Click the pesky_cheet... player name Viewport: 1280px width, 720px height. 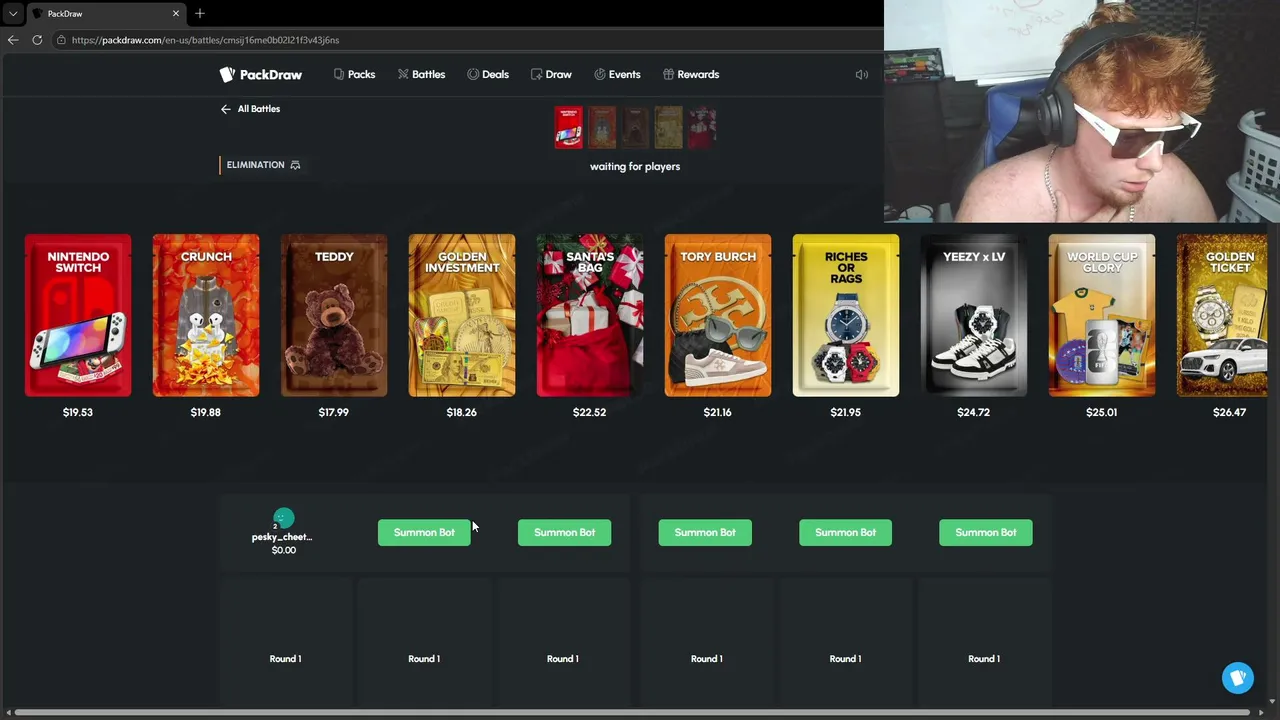[x=282, y=537]
